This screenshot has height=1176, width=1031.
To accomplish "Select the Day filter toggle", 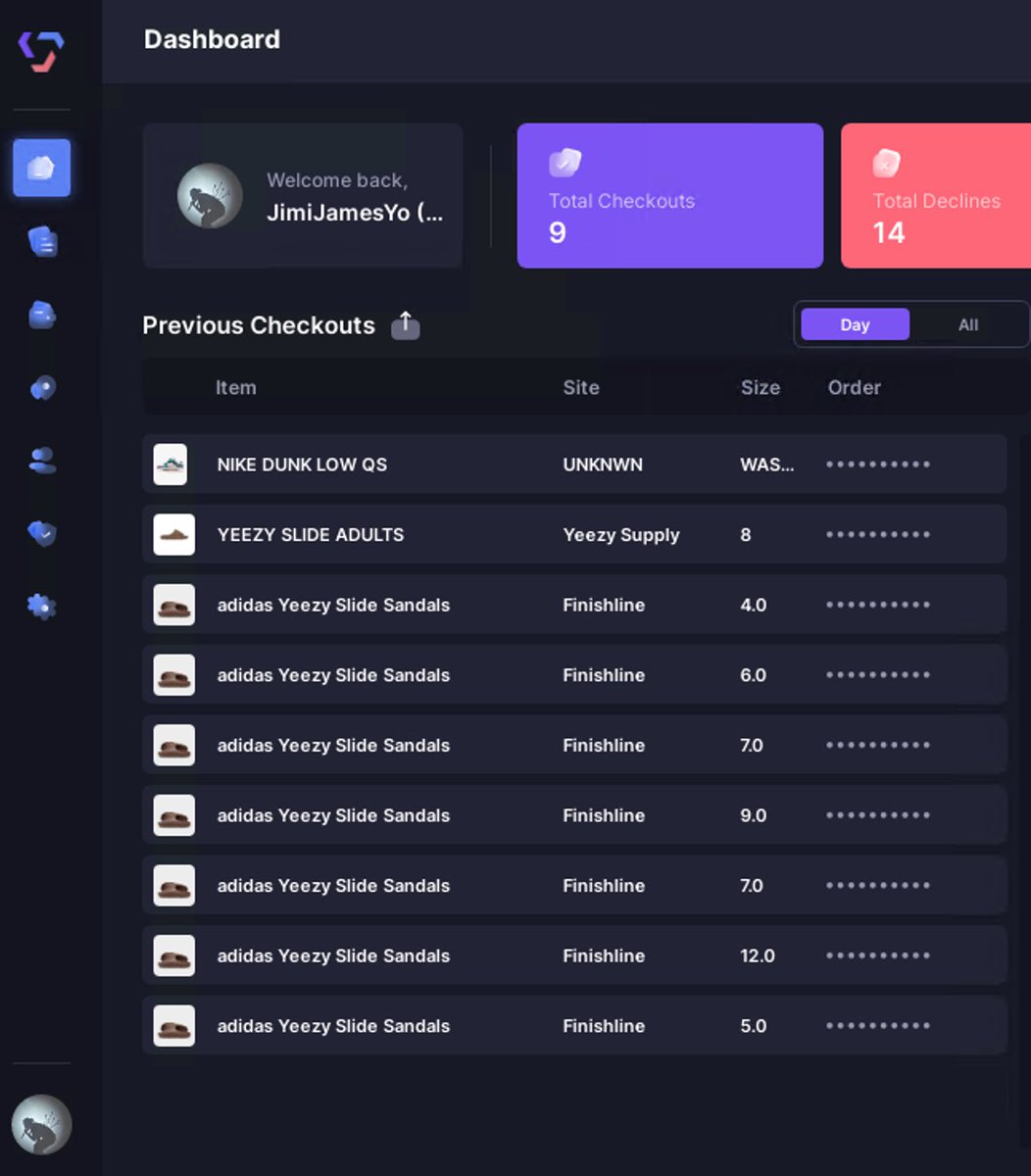I will [855, 324].
